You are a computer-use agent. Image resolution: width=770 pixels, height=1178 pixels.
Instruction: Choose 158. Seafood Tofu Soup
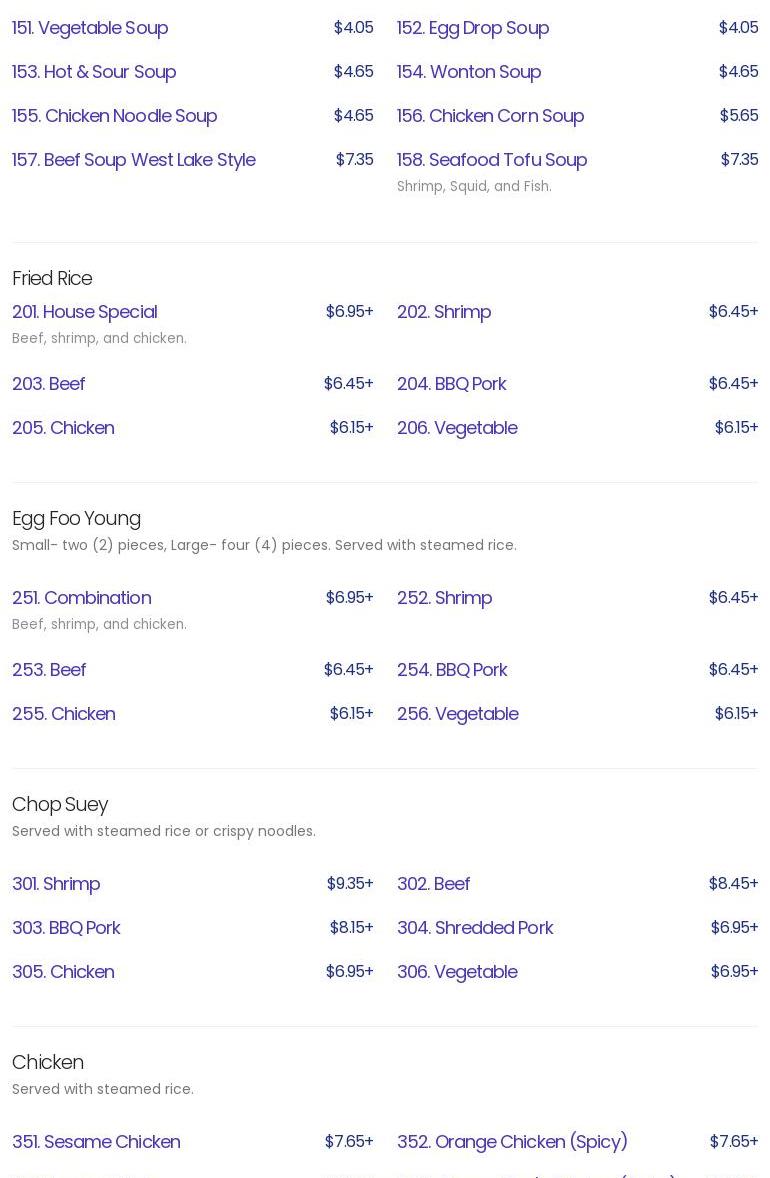click(491, 160)
